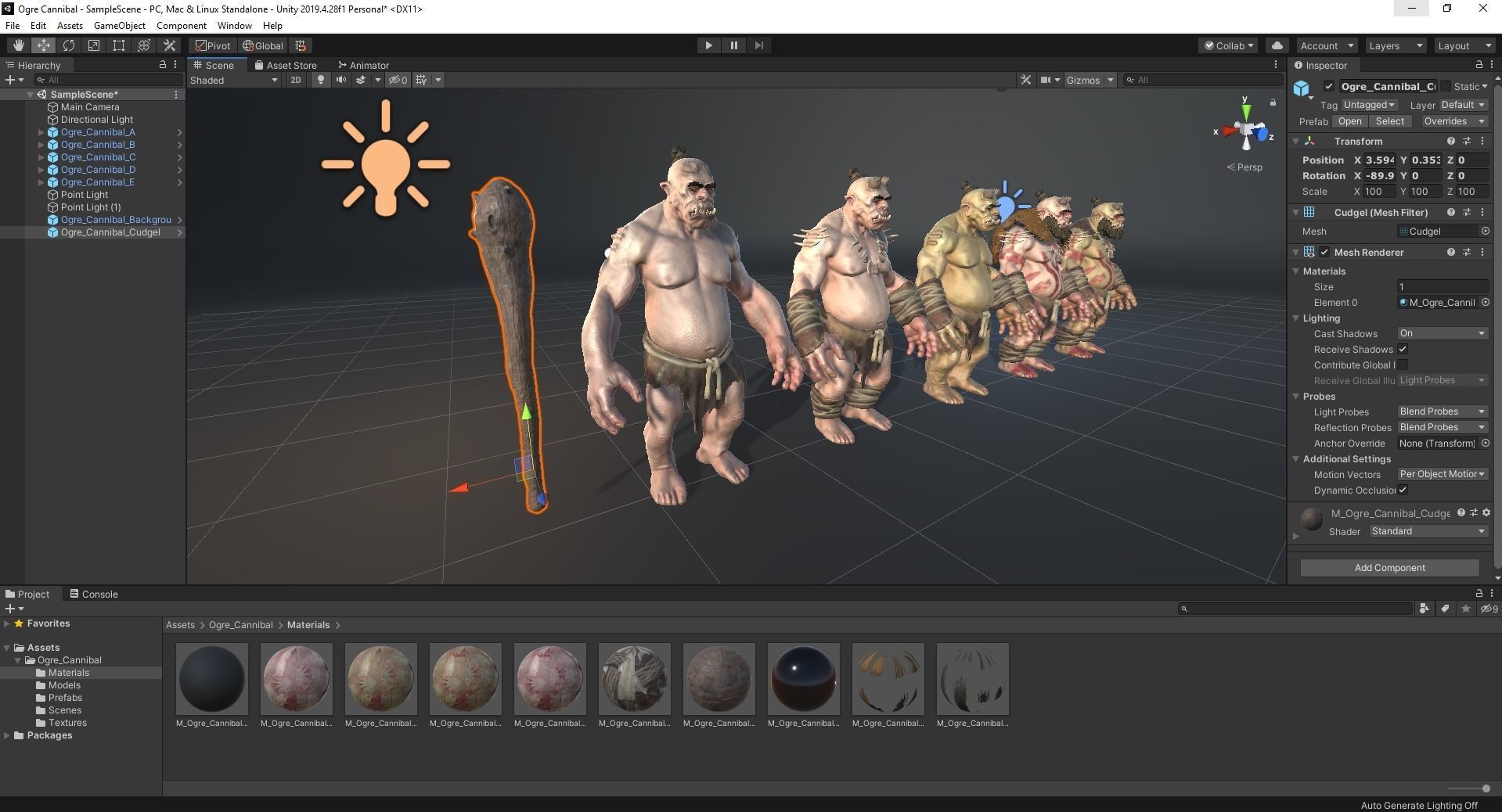Toggle the Pivot handle position button
The height and width of the screenshot is (812, 1502).
[213, 45]
